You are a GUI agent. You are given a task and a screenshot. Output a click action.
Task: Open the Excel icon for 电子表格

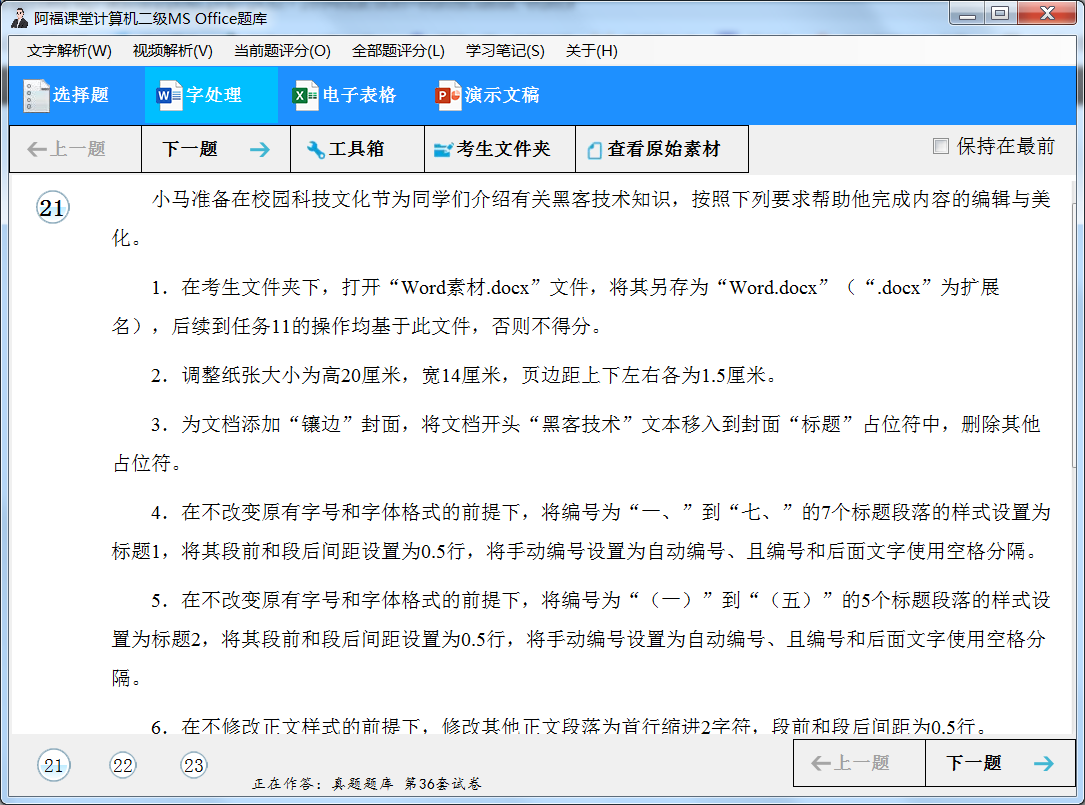point(304,96)
